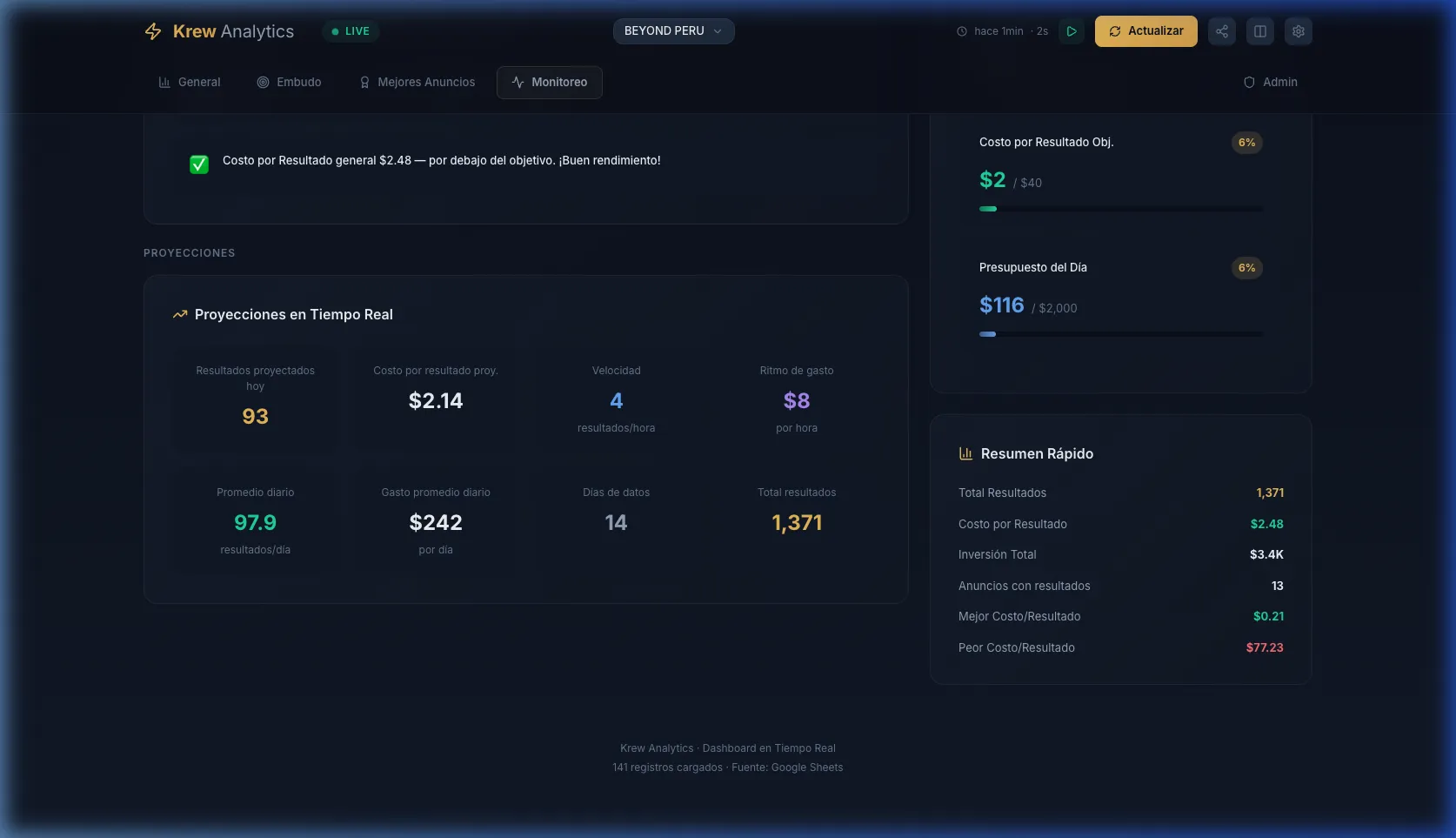1456x838 pixels.
Task: Click the Presupuesto del Día progress bar
Action: (1120, 334)
